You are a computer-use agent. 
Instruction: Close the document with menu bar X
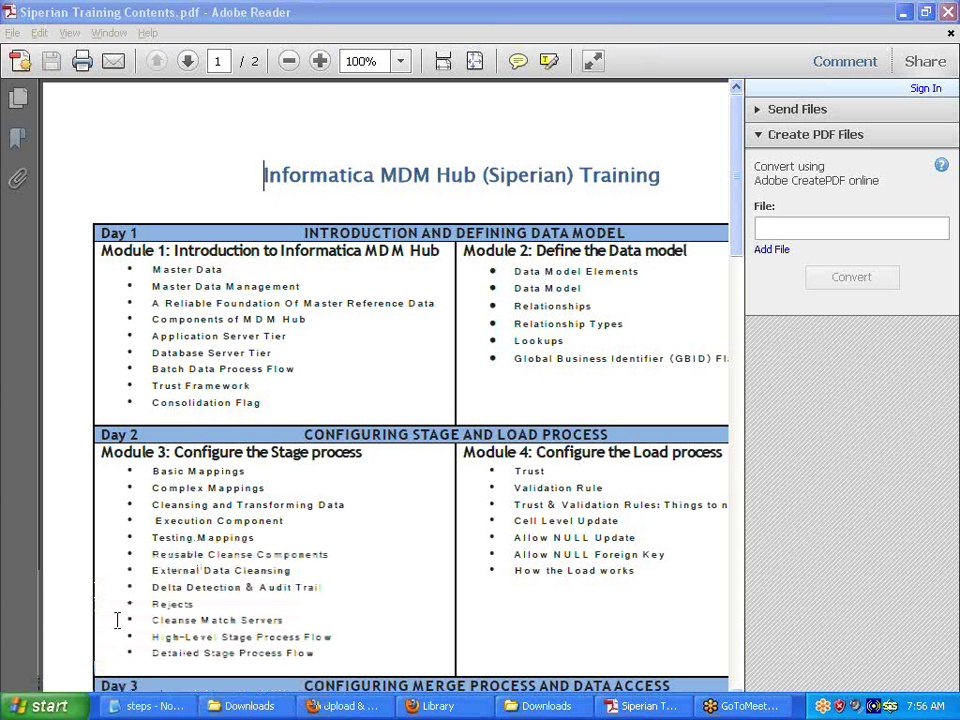[x=950, y=33]
